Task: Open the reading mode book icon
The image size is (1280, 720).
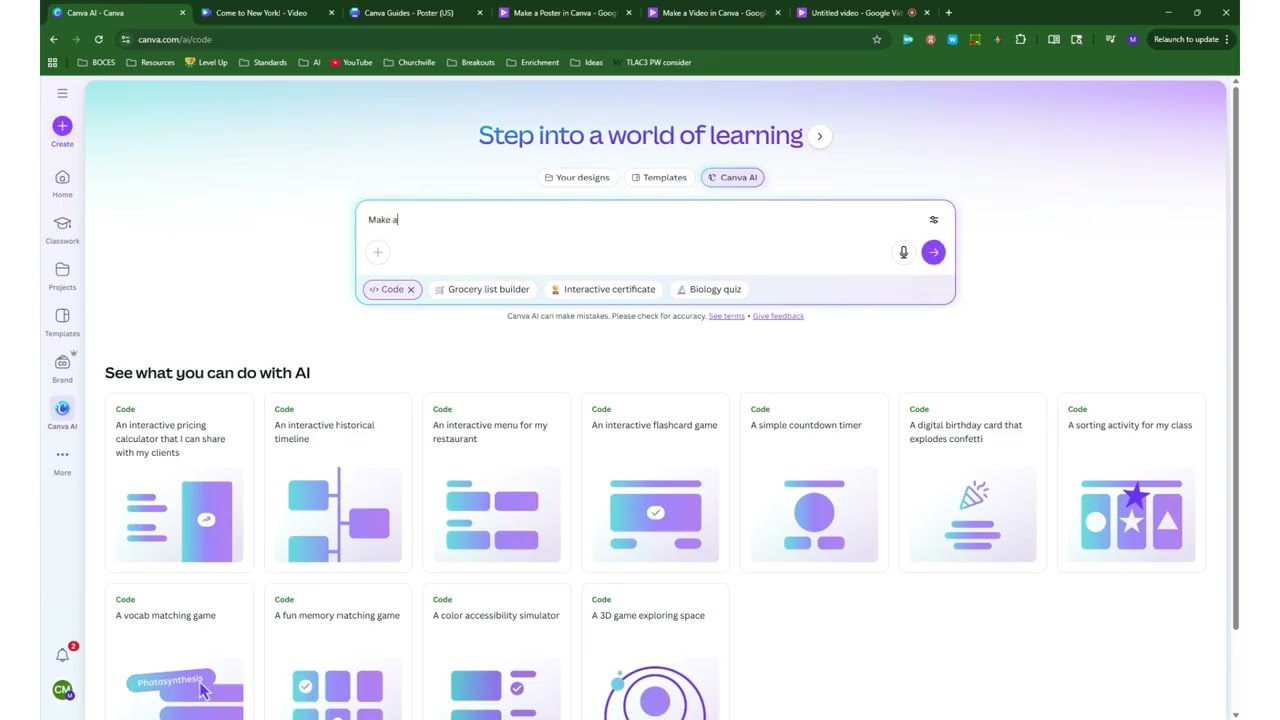Action: pyautogui.click(x=1054, y=39)
